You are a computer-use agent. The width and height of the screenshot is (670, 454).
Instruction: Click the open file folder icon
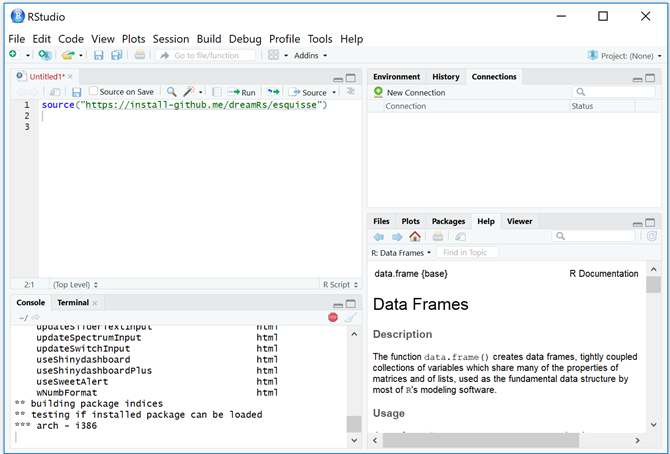(68, 55)
